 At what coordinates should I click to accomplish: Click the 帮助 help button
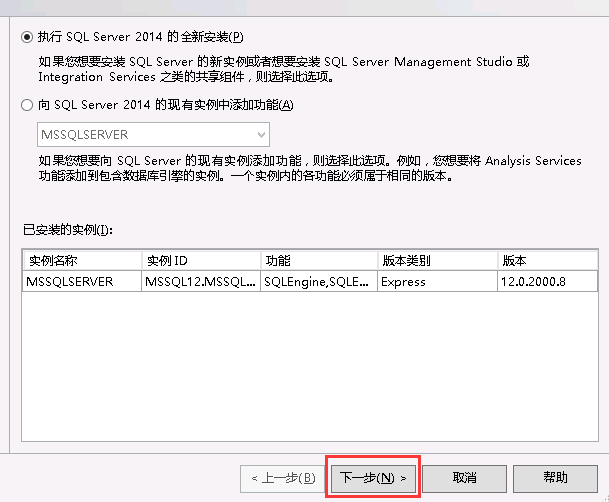555,478
